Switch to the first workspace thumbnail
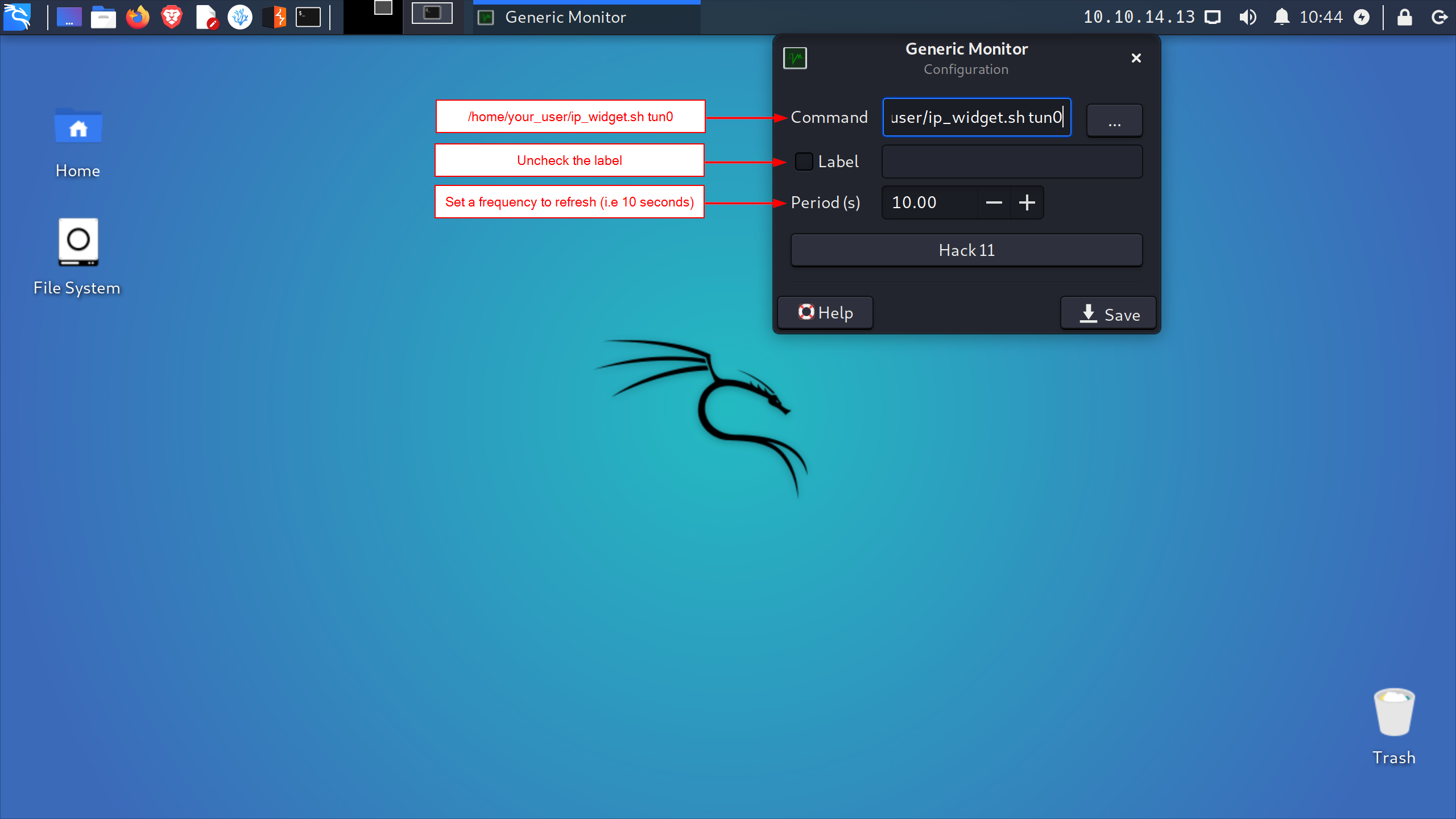This screenshot has width=1456, height=819. click(x=373, y=17)
